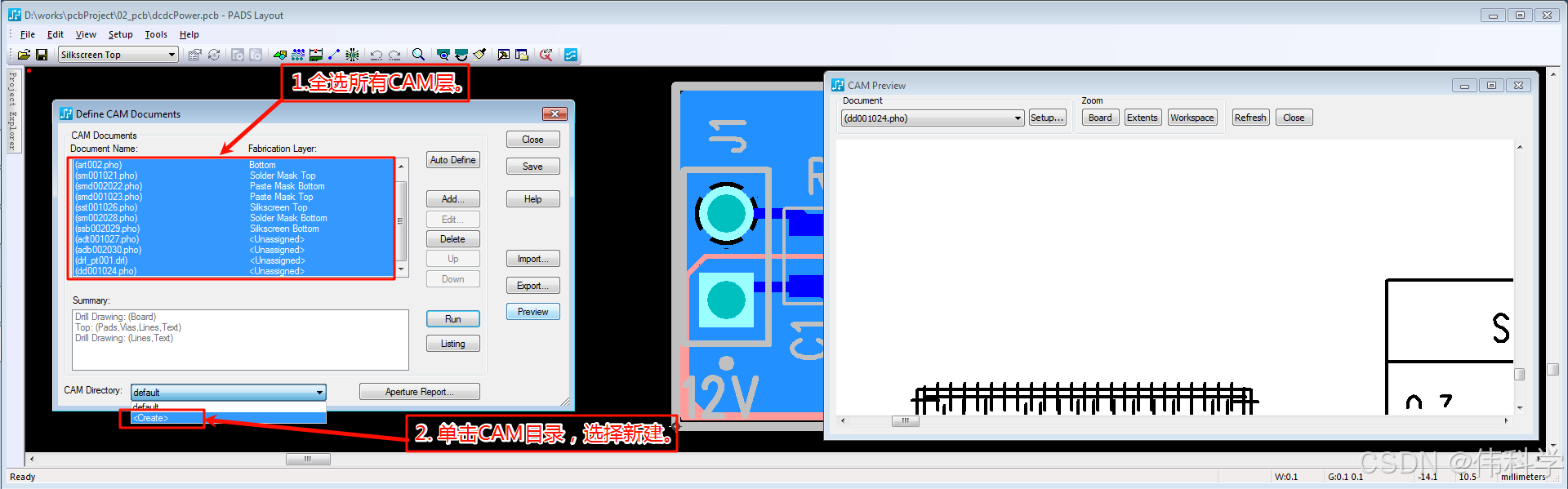
Task: Open the Drafting toolbar icon
Action: (280, 55)
